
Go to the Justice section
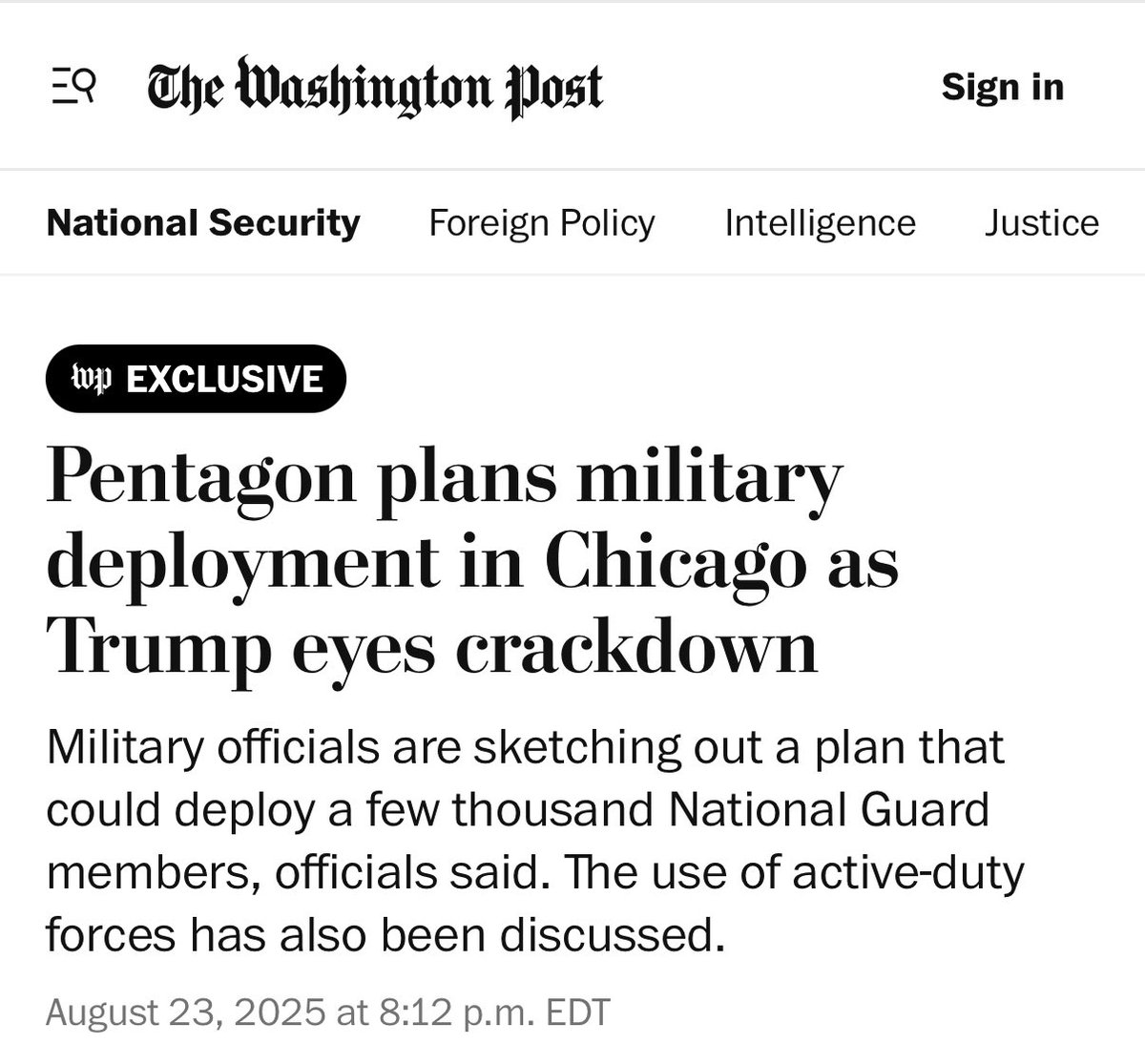1041,223
